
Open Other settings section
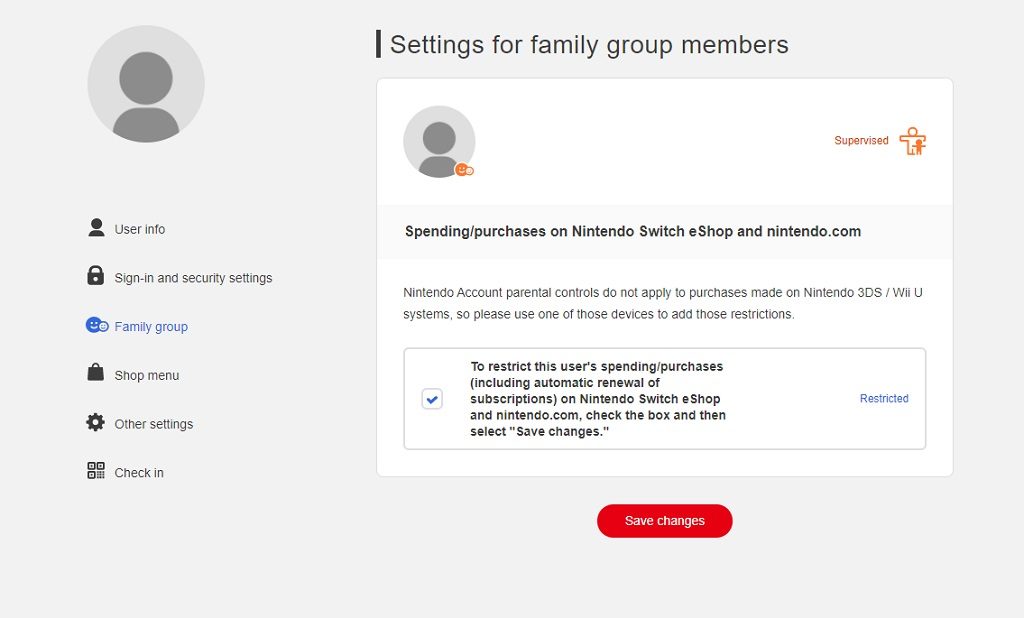click(153, 424)
